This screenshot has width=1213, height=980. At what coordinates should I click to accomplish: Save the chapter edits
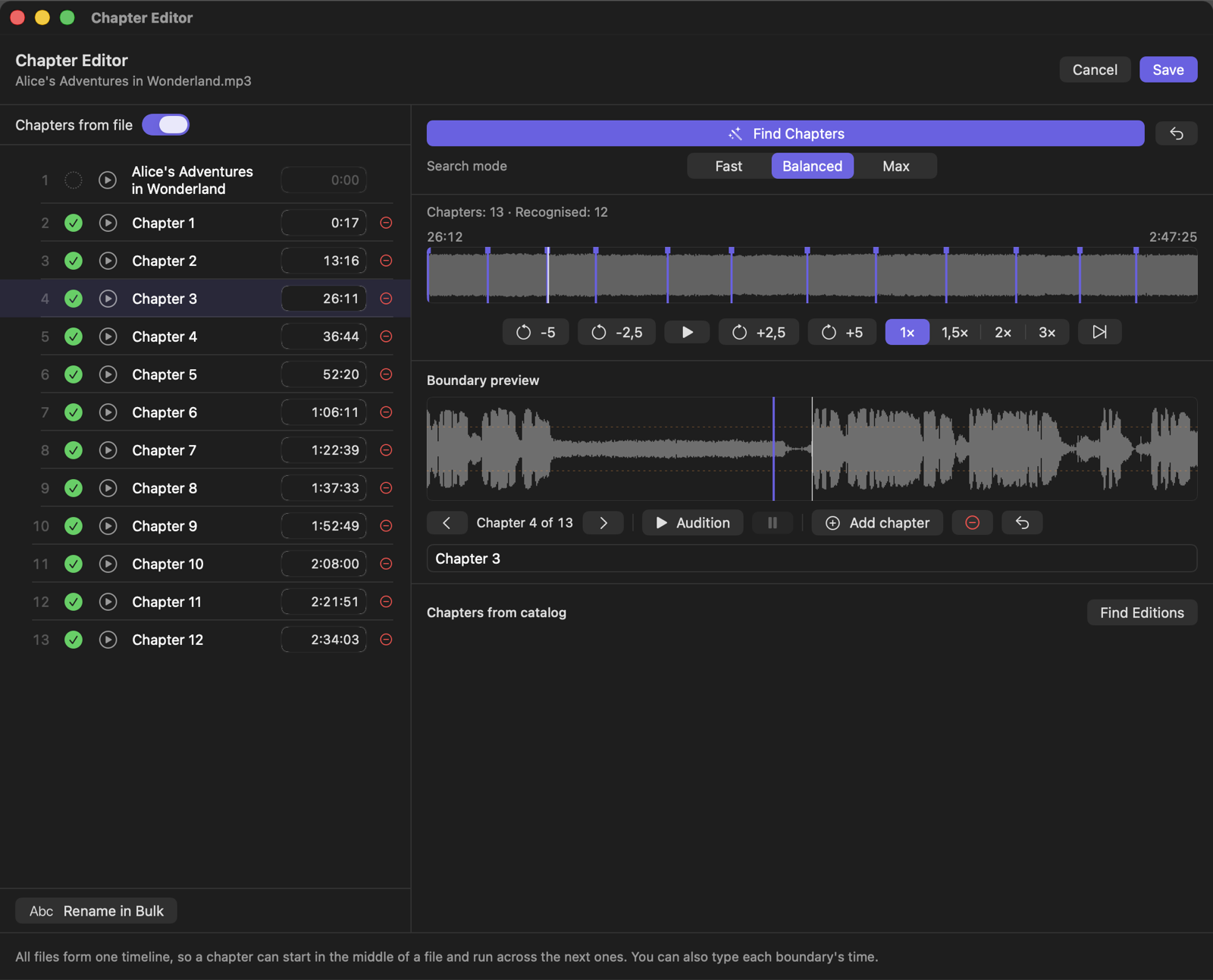[1168, 70]
